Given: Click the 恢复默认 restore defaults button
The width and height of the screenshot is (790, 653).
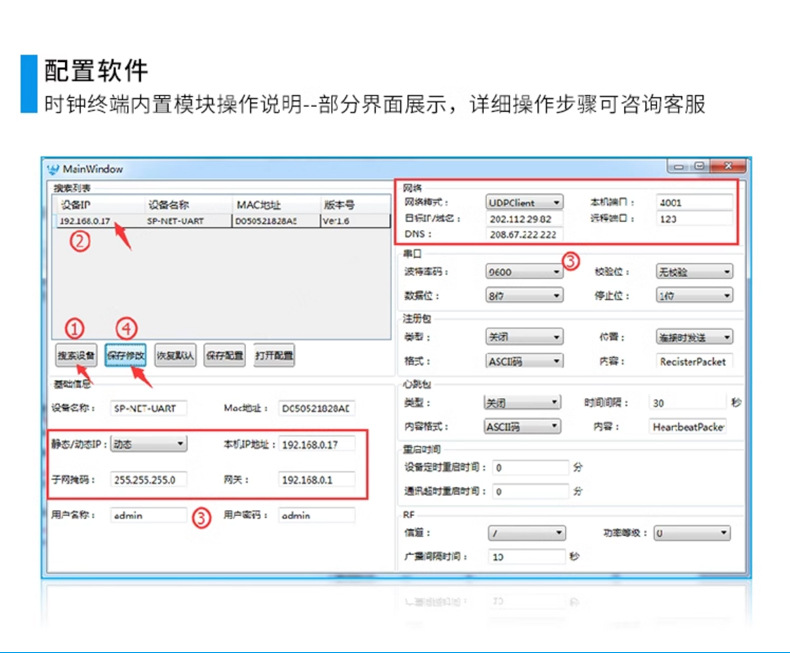Looking at the screenshot, I should tap(175, 356).
